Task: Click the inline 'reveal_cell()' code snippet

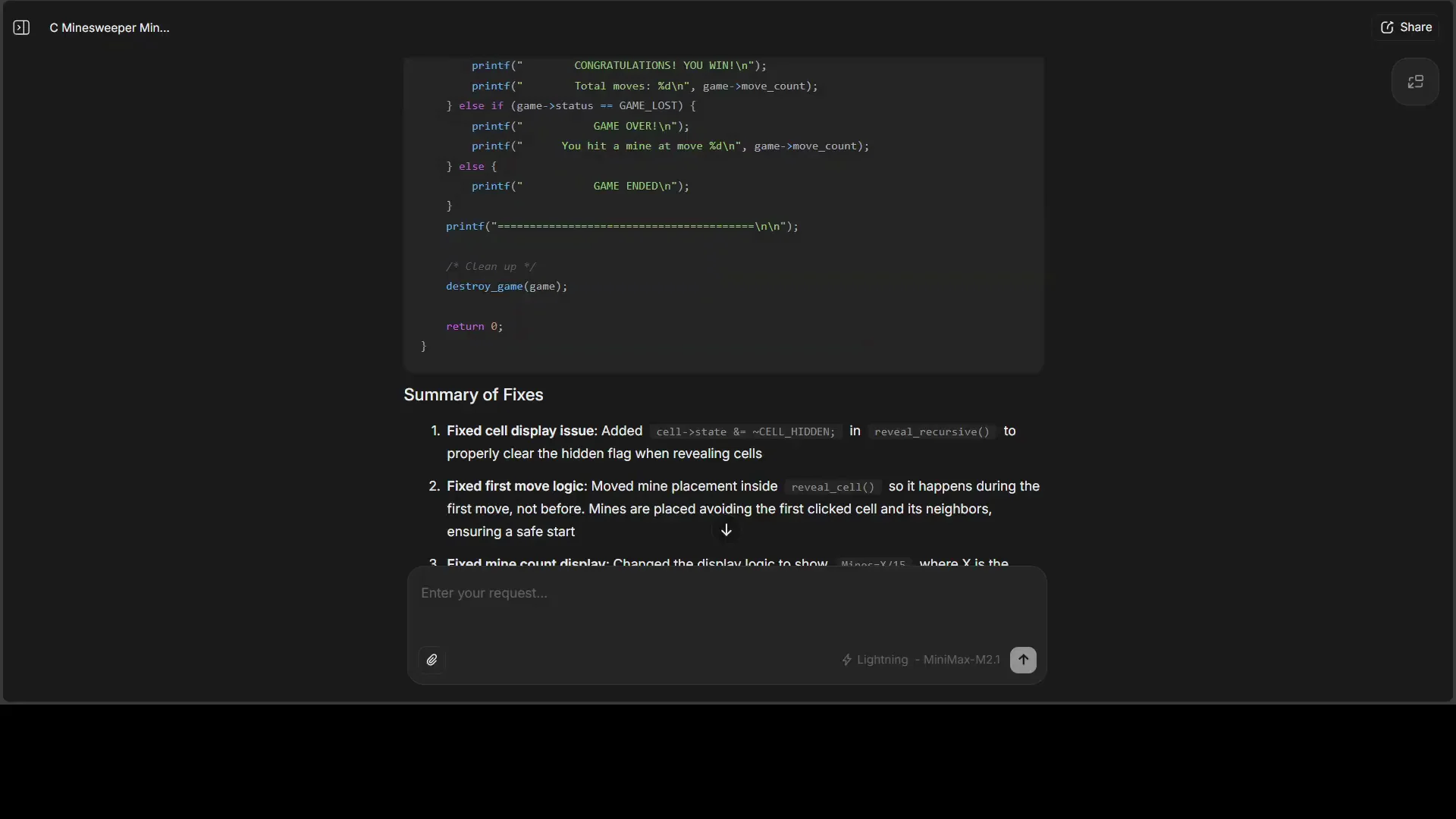Action: pyautogui.click(x=833, y=488)
